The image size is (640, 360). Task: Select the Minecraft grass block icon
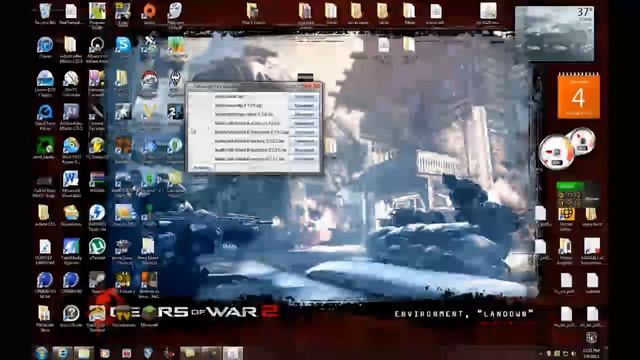[x=149, y=314]
